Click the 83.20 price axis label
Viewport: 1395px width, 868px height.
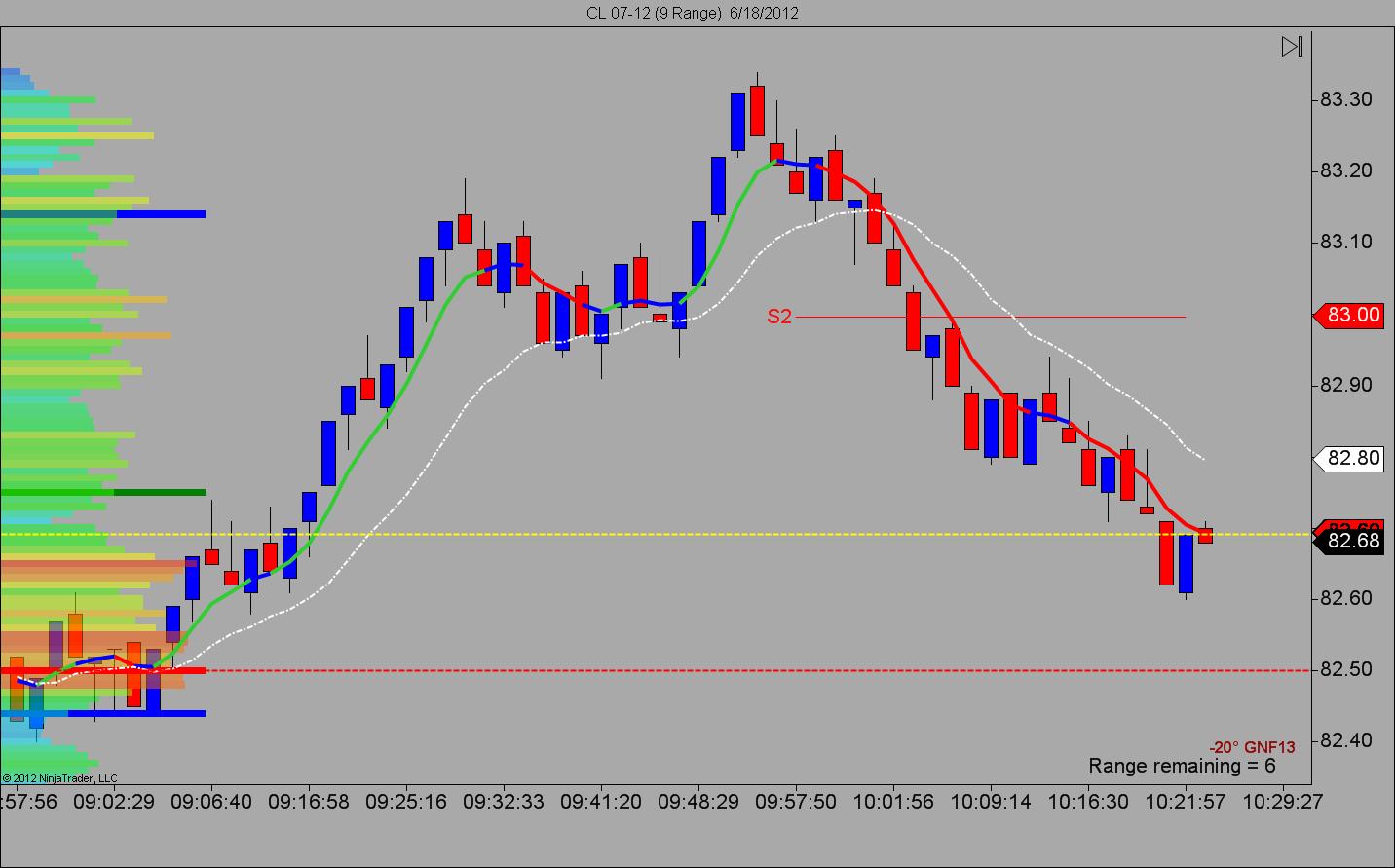pyautogui.click(x=1345, y=170)
